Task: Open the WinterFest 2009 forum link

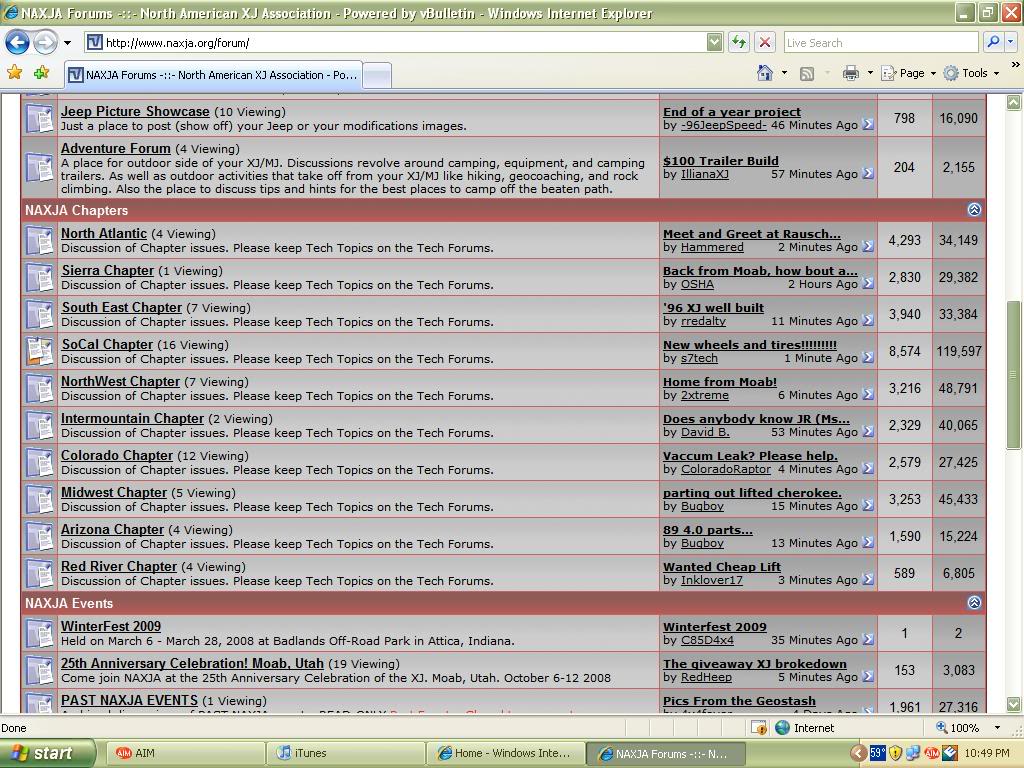Action: (x=111, y=626)
